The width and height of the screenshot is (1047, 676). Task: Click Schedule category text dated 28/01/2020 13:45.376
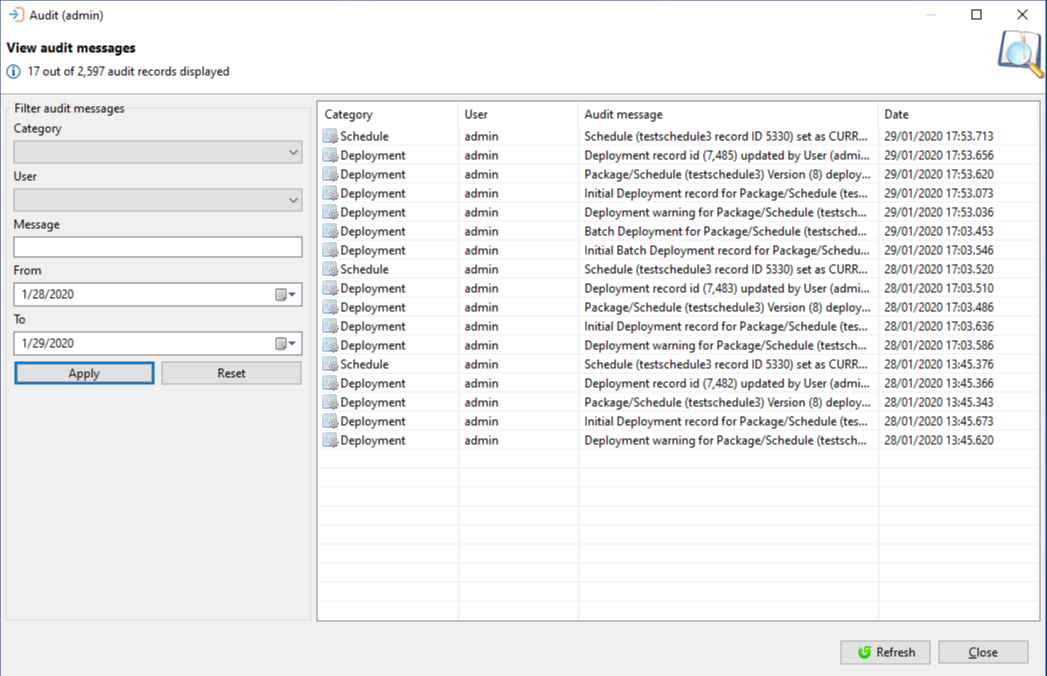364,365
